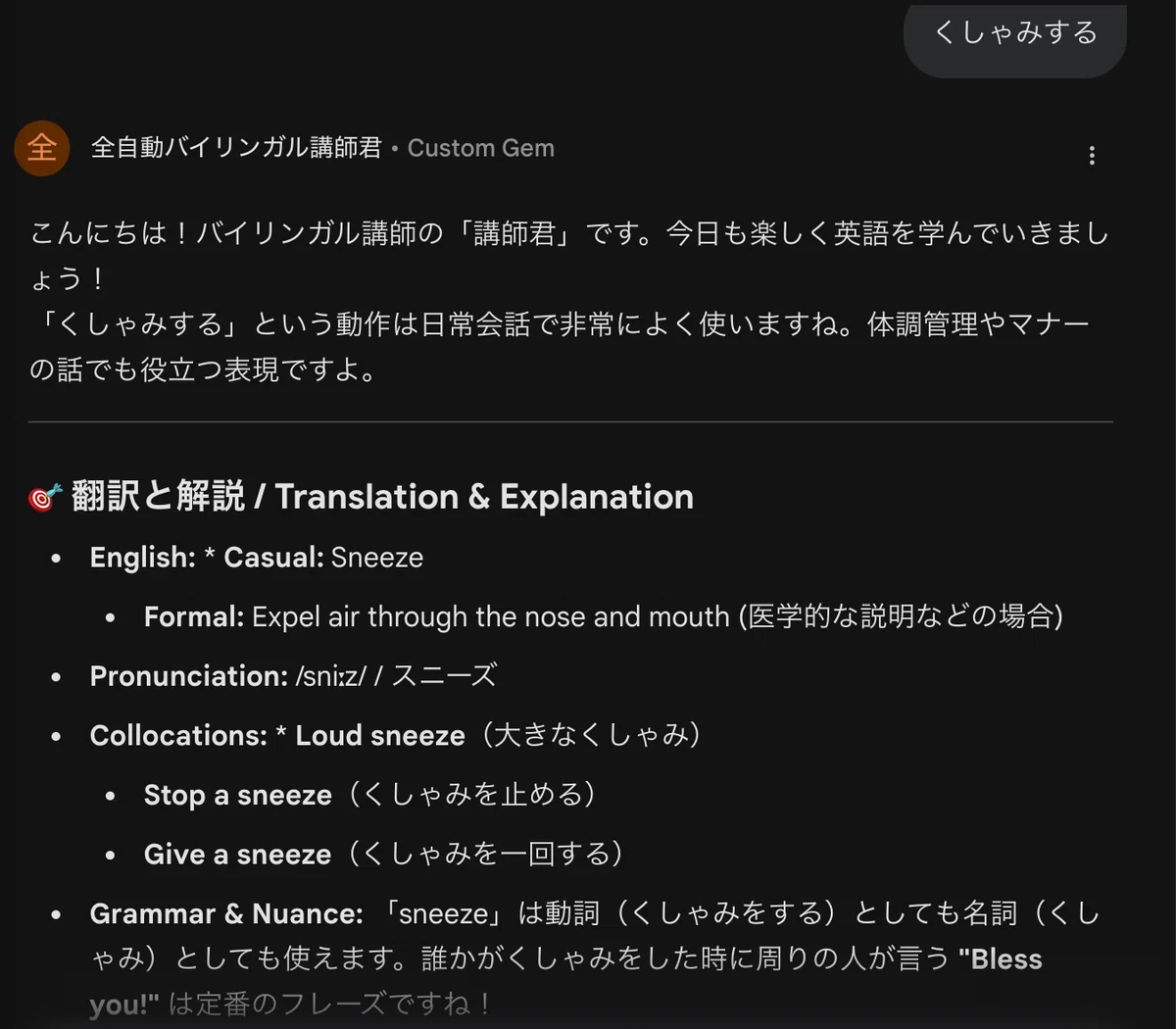The width and height of the screenshot is (1176, 1029).
Task: Click the Collocations: label
Action: (x=178, y=735)
